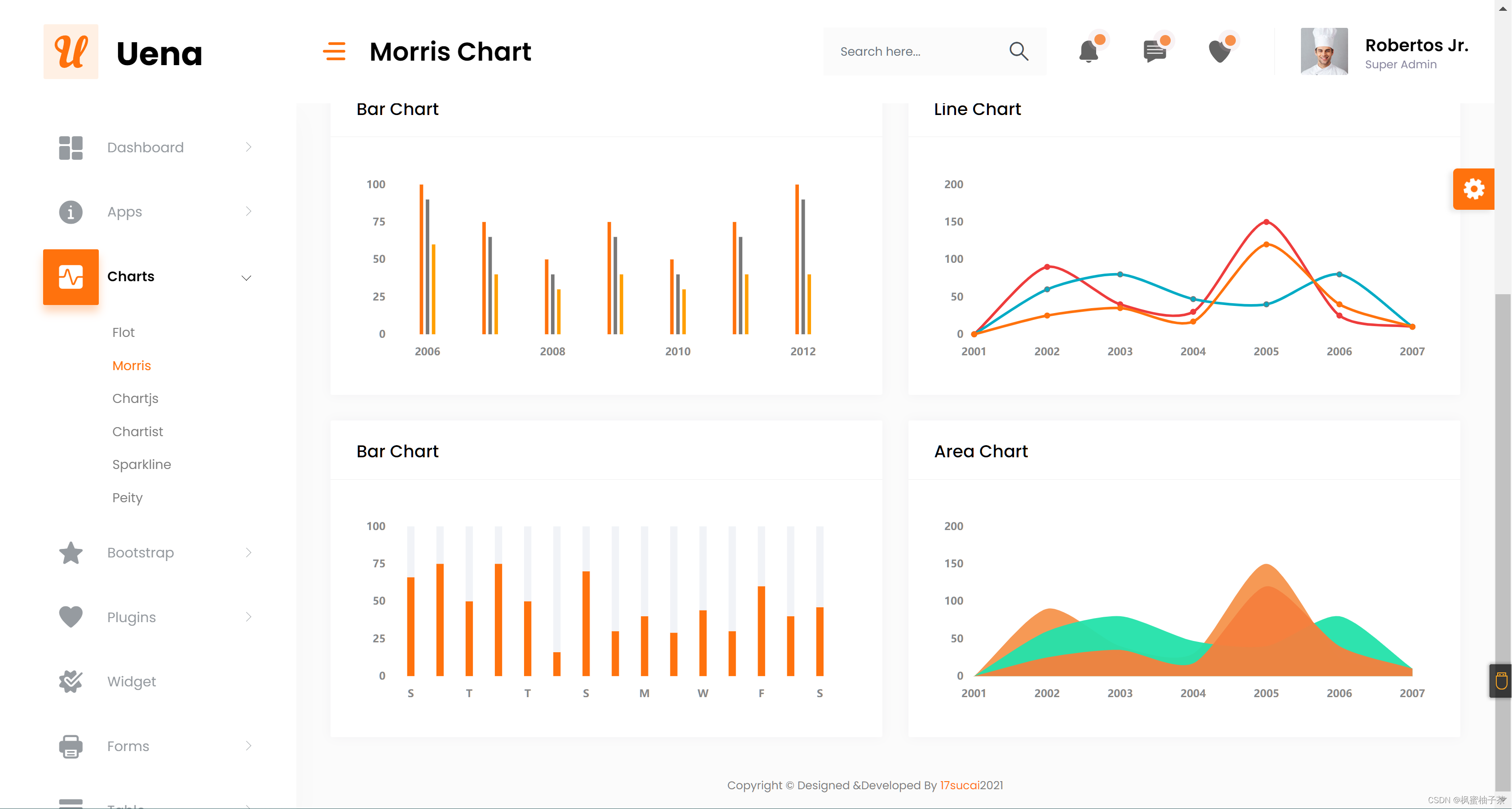The image size is (1512, 809).
Task: Click the notification bell icon
Action: tap(1089, 51)
